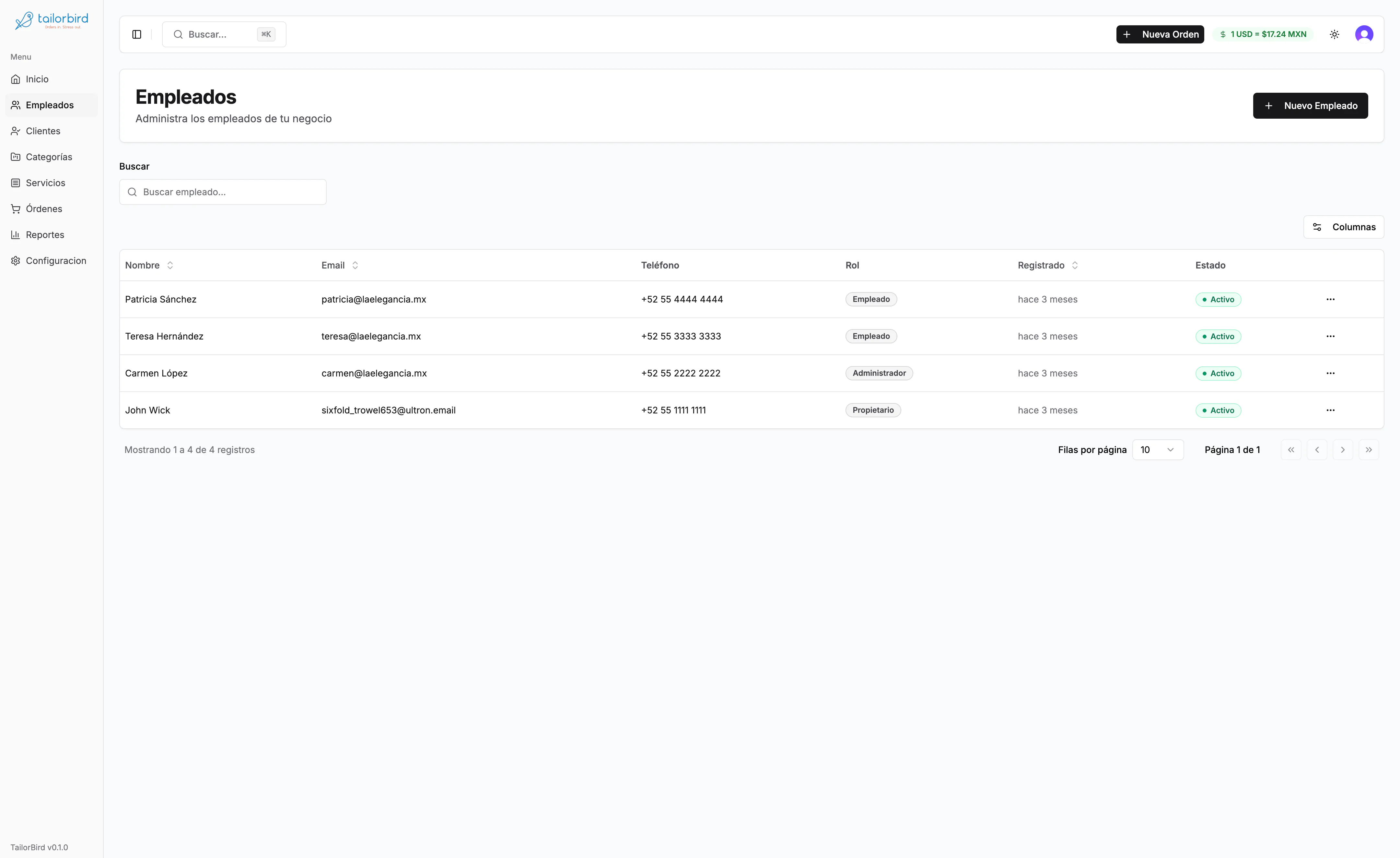This screenshot has height=858, width=1400.
Task: Click Página 1 de 1 indicator
Action: point(1232,450)
